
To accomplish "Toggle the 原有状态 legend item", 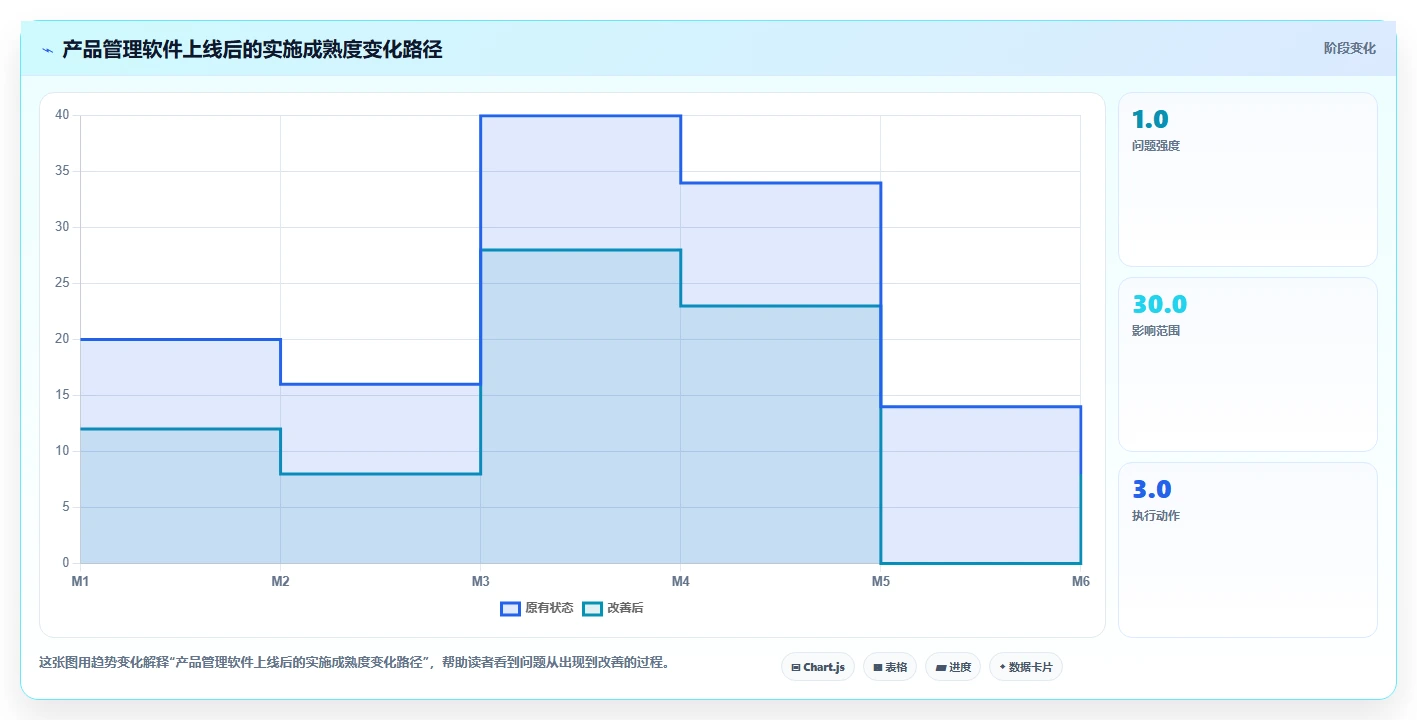I will 537,608.
